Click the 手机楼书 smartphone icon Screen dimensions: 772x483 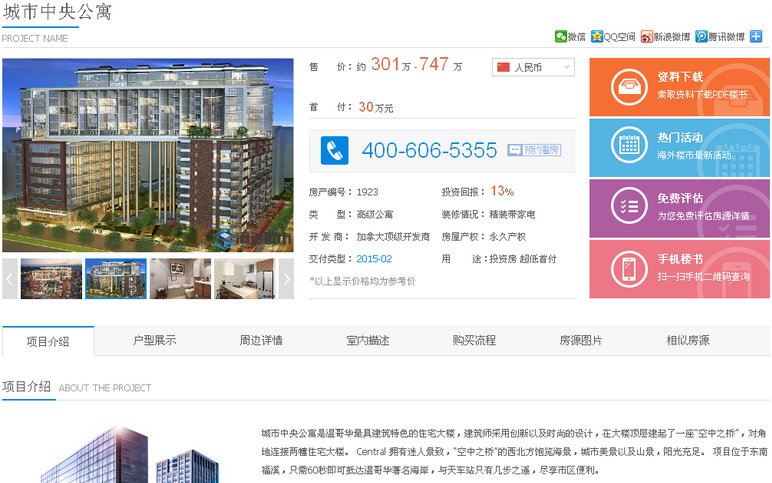point(629,269)
